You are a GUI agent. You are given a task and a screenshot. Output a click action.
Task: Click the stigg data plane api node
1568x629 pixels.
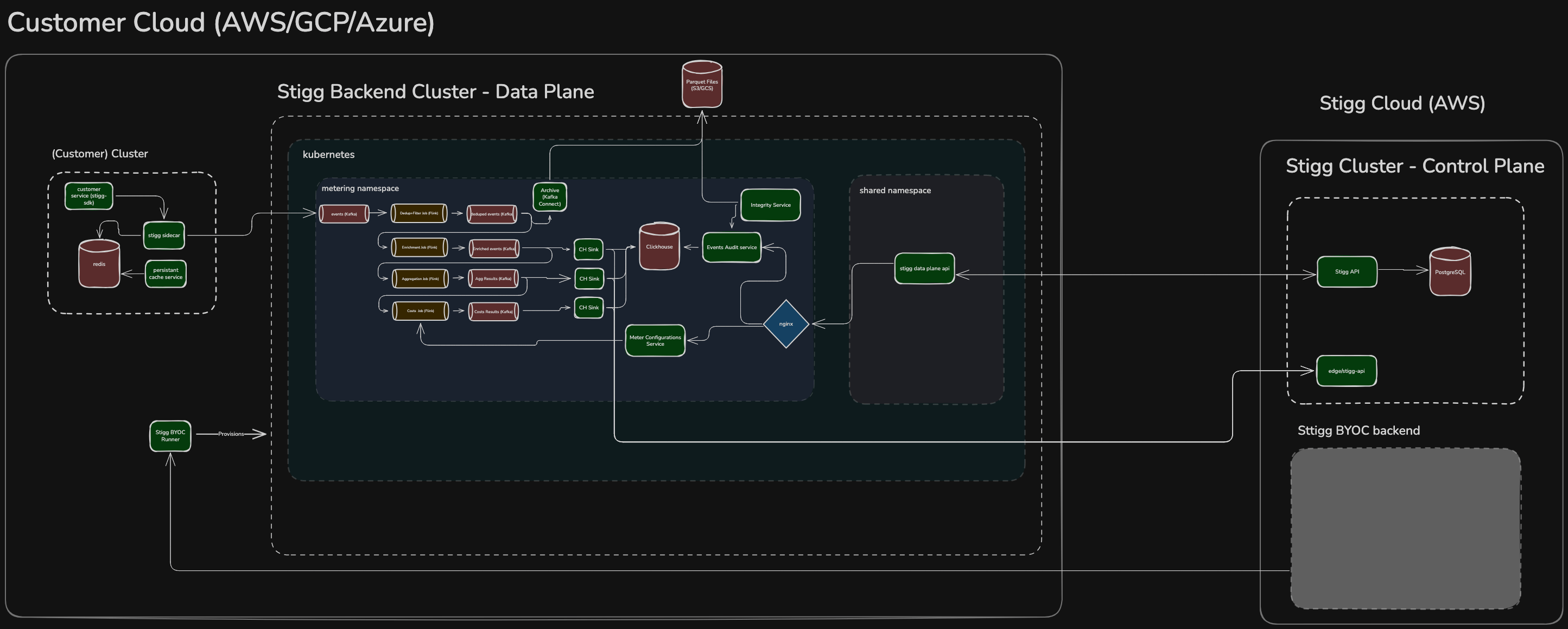tap(925, 269)
